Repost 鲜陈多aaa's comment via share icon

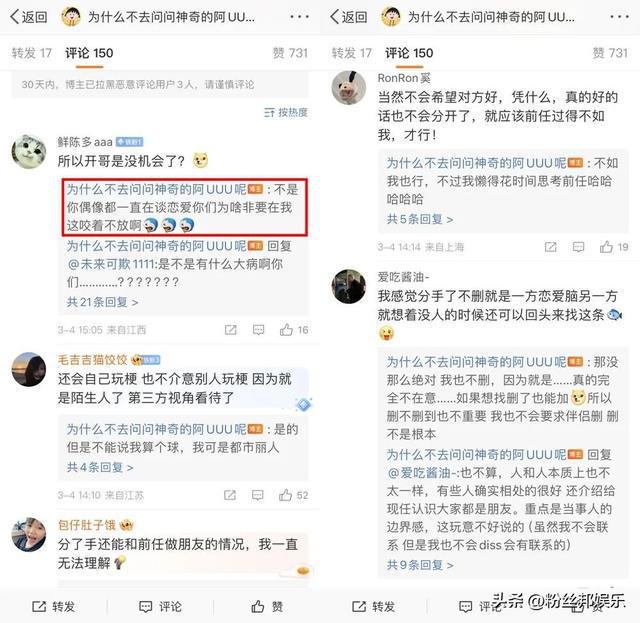click(x=231, y=330)
